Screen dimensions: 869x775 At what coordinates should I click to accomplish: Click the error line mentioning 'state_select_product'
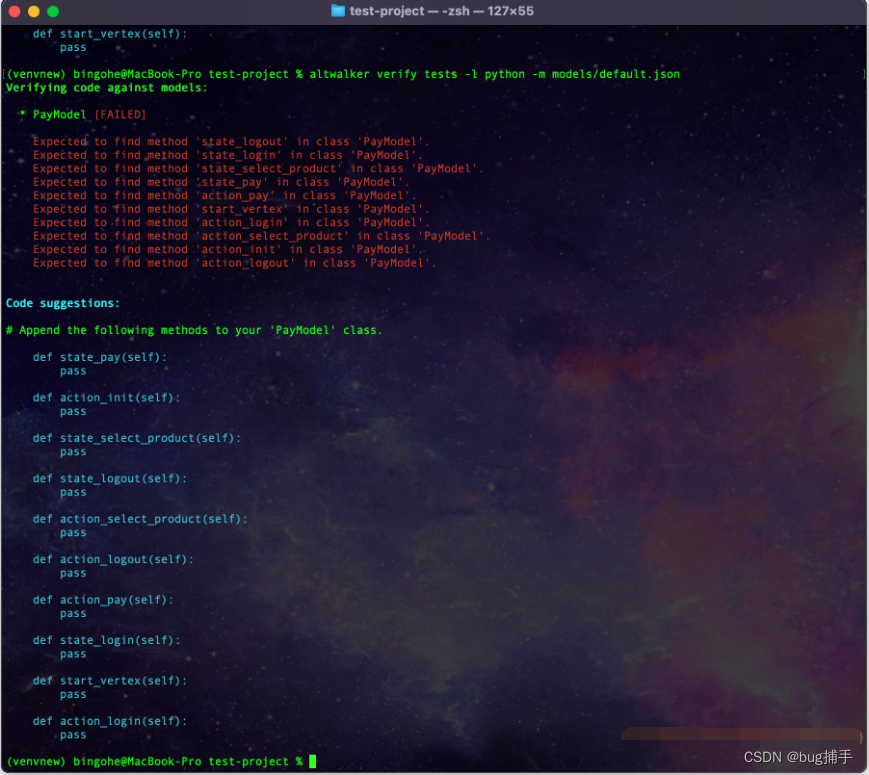pyautogui.click(x=258, y=169)
